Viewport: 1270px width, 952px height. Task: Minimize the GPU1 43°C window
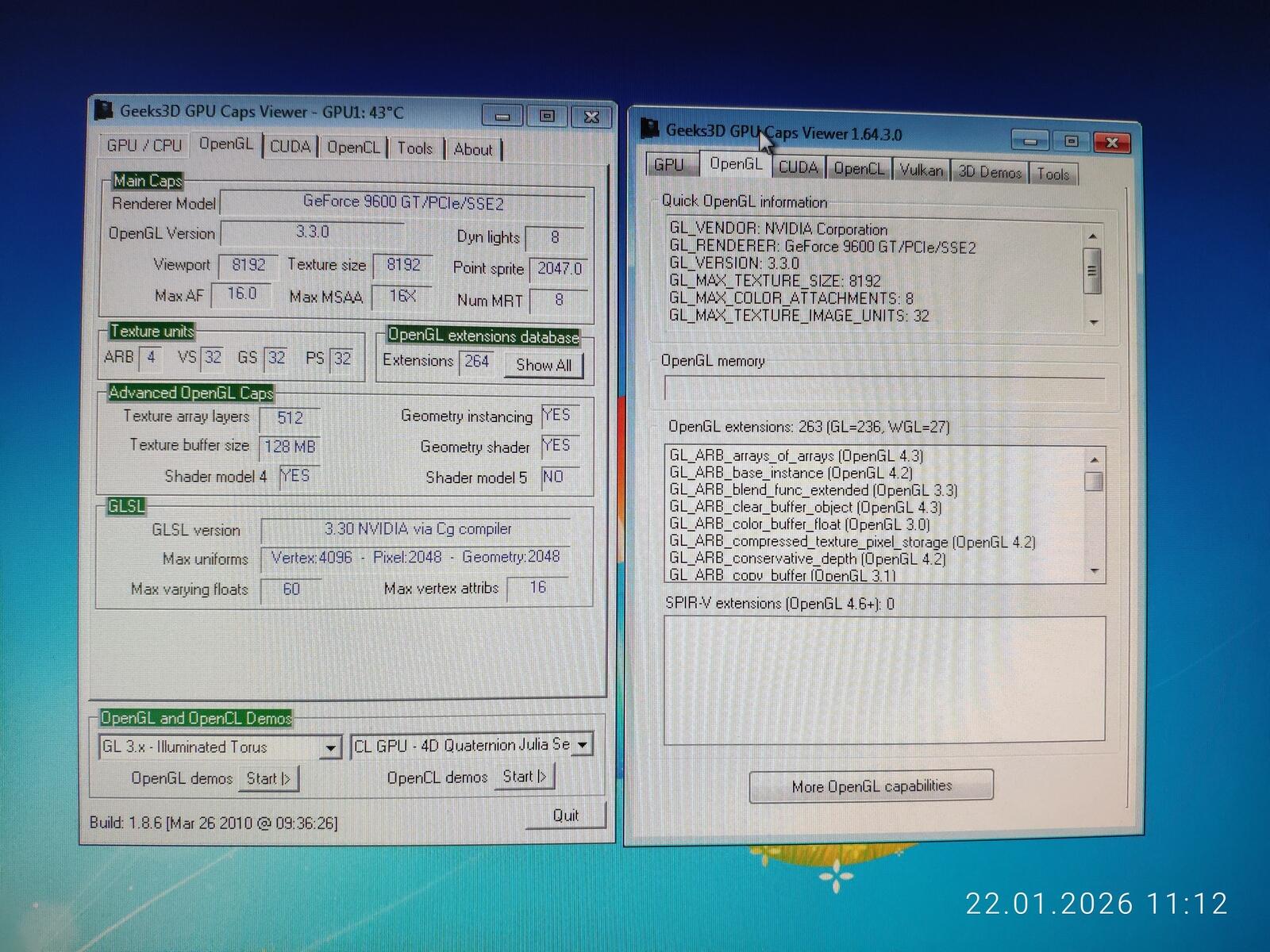(502, 116)
